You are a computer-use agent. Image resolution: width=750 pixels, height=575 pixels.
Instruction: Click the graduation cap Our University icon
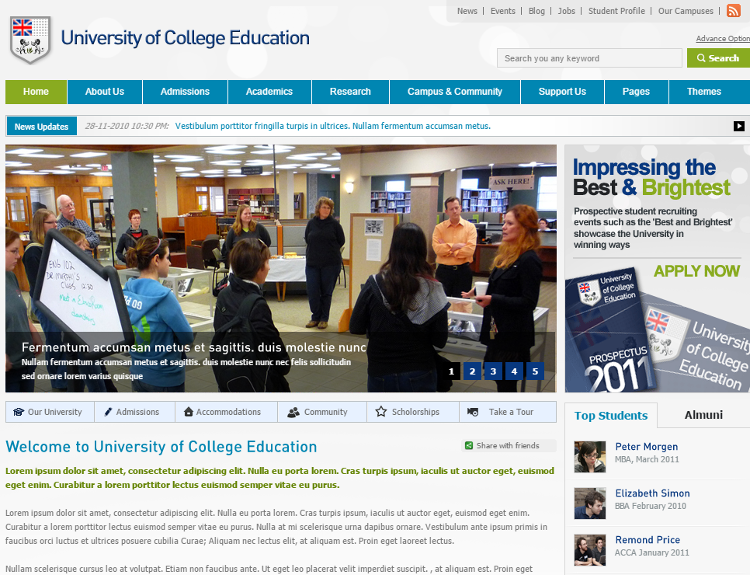(x=18, y=412)
